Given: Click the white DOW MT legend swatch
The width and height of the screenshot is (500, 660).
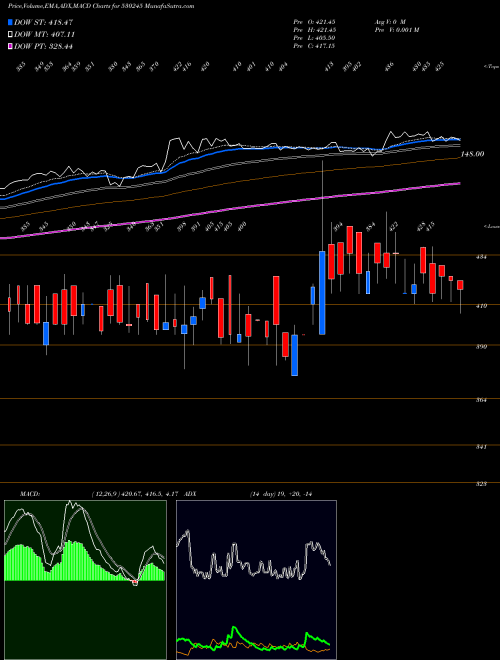Looking at the screenshot, I should [x=10, y=35].
